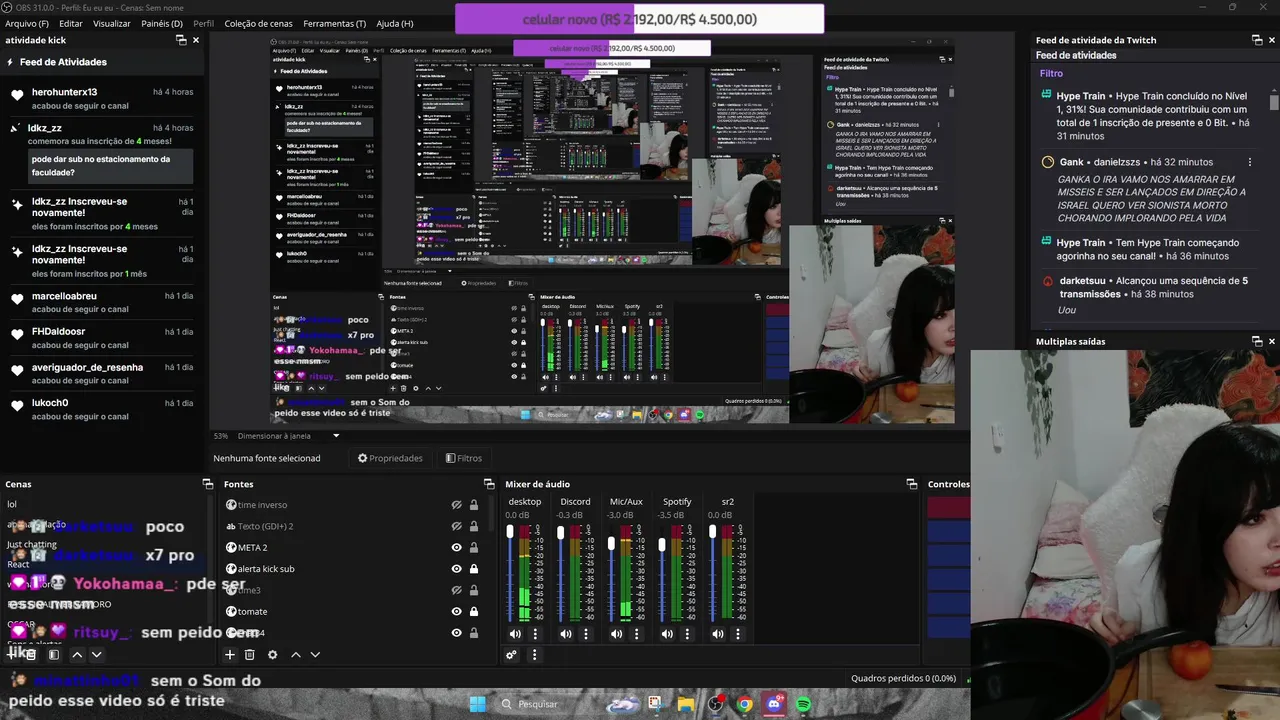Toggle lock on META 2 source
Image resolution: width=1280 pixels, height=720 pixels.
tap(474, 547)
